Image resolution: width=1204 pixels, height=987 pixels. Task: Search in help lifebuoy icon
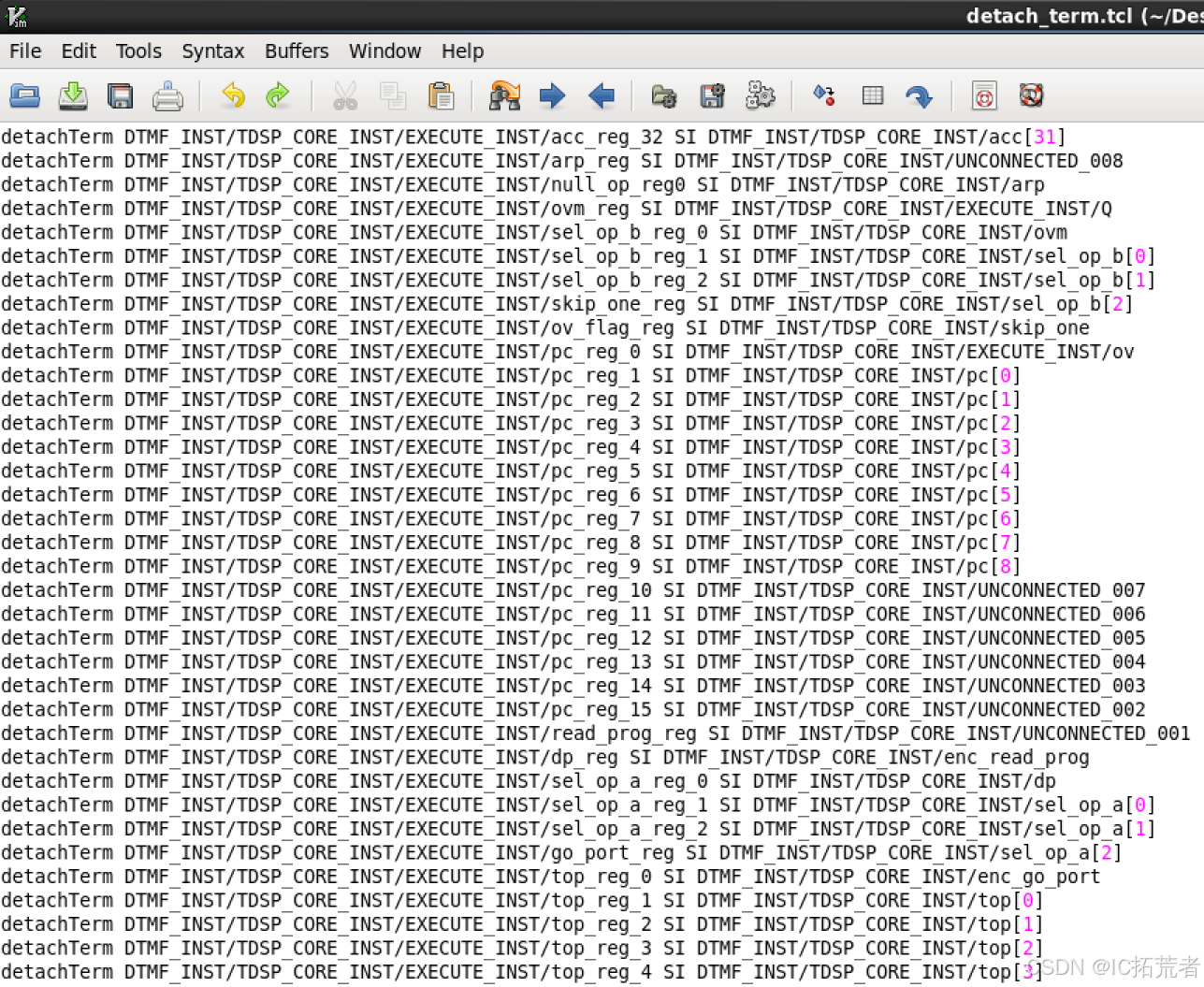1031,95
